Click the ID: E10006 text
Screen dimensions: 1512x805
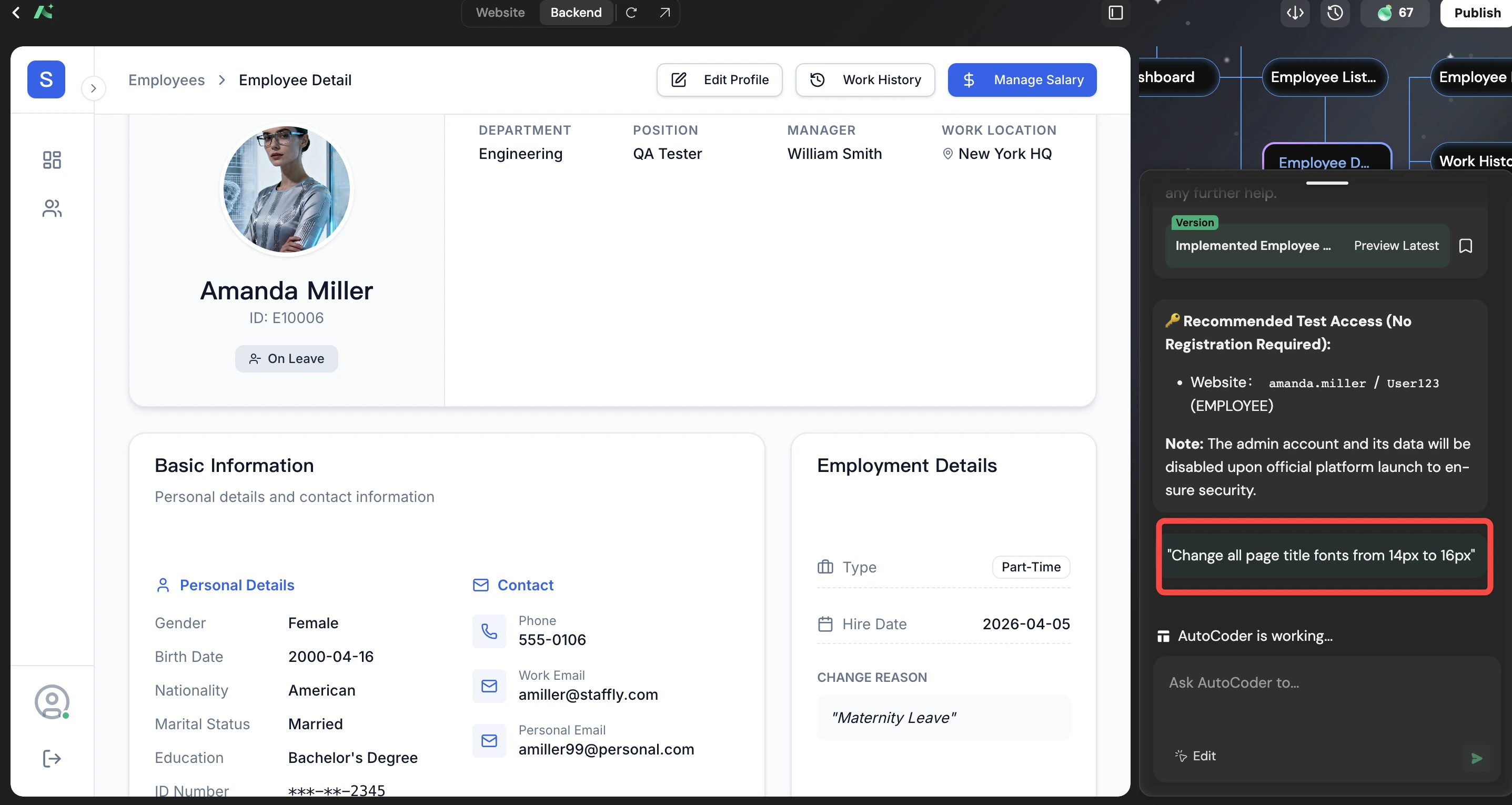(286, 318)
